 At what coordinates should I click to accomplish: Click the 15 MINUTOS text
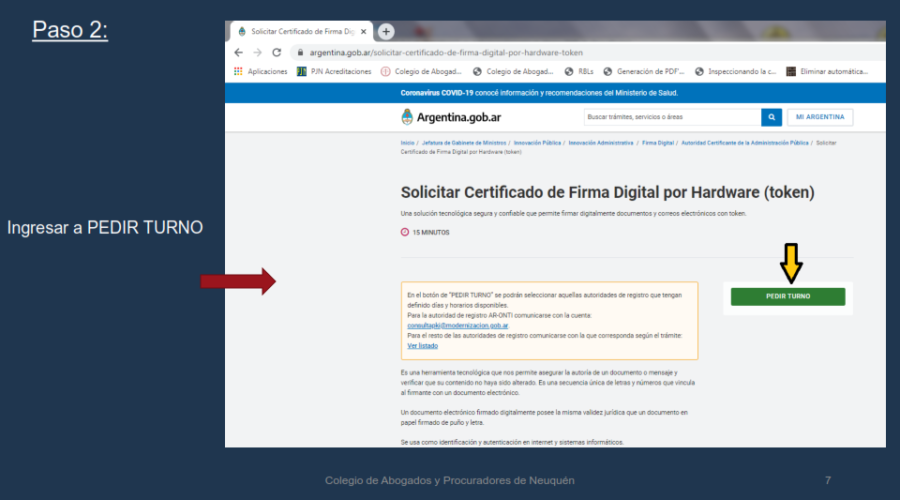pyautogui.click(x=431, y=232)
